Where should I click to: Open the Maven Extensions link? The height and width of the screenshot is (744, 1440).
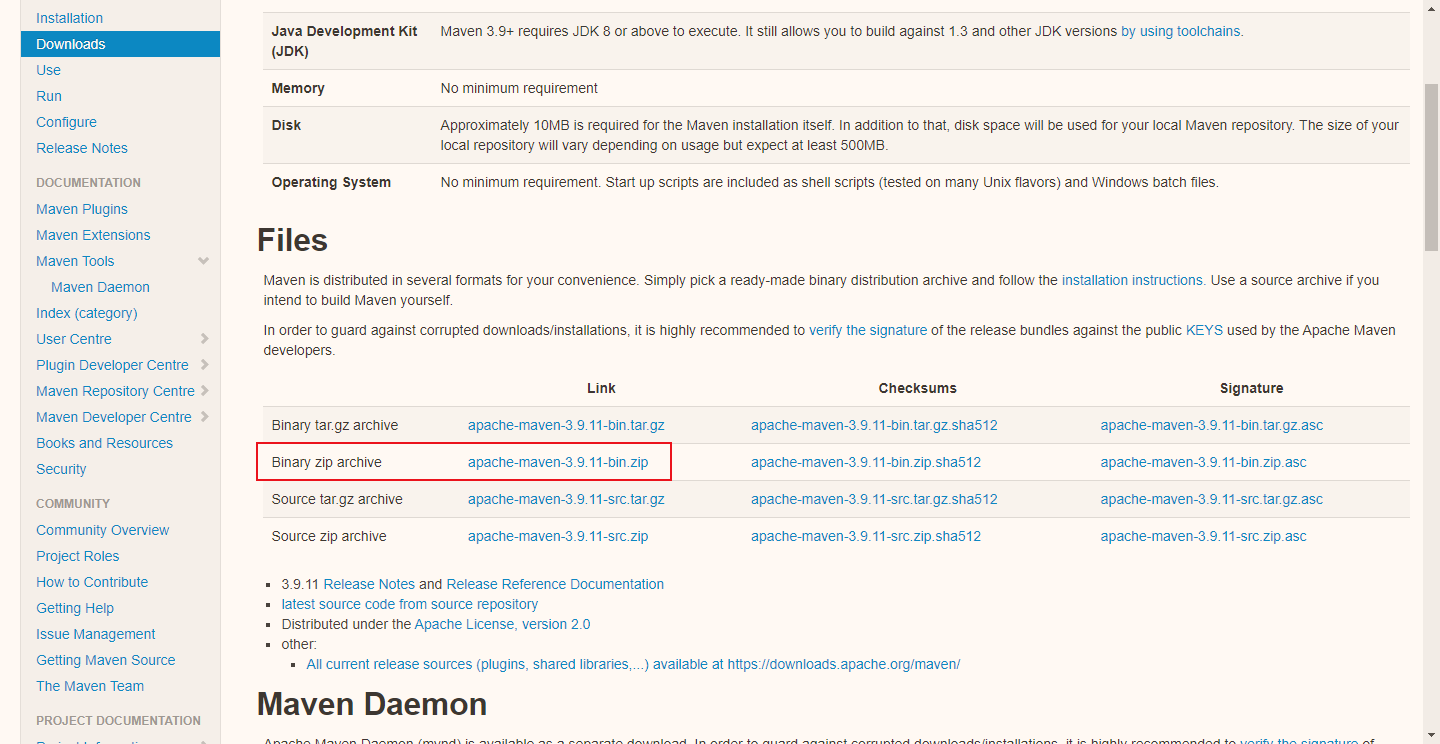[93, 235]
